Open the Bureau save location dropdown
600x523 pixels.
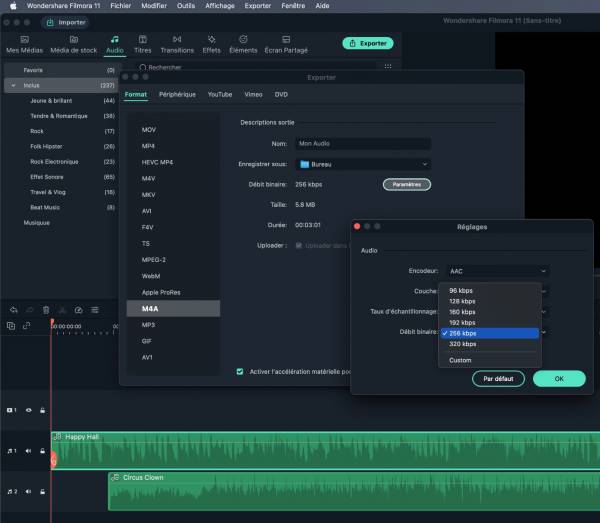(364, 164)
